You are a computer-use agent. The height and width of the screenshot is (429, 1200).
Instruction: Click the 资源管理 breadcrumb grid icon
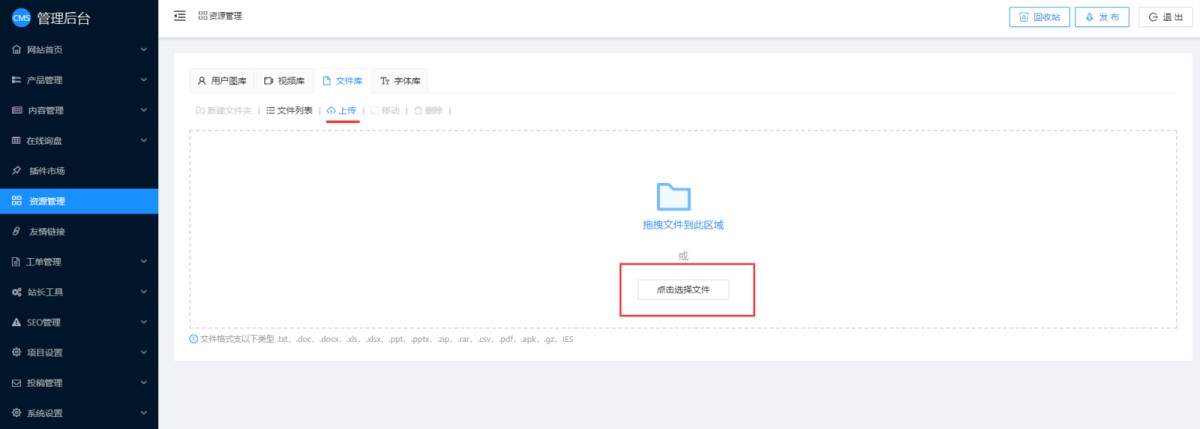(203, 16)
